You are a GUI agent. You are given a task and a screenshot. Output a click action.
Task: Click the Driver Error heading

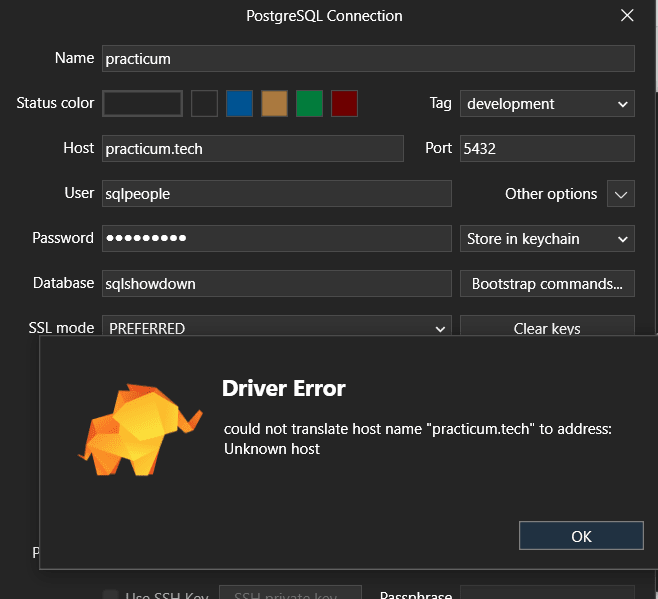(284, 388)
